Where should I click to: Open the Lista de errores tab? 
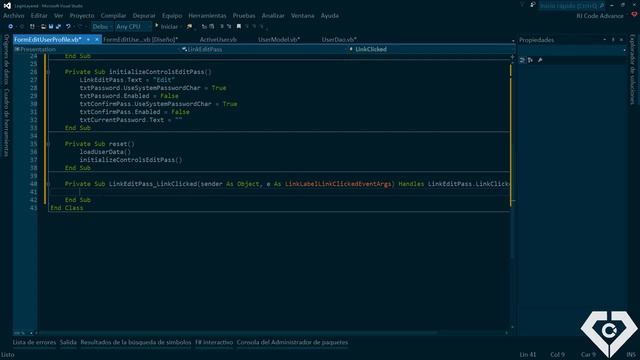34,342
